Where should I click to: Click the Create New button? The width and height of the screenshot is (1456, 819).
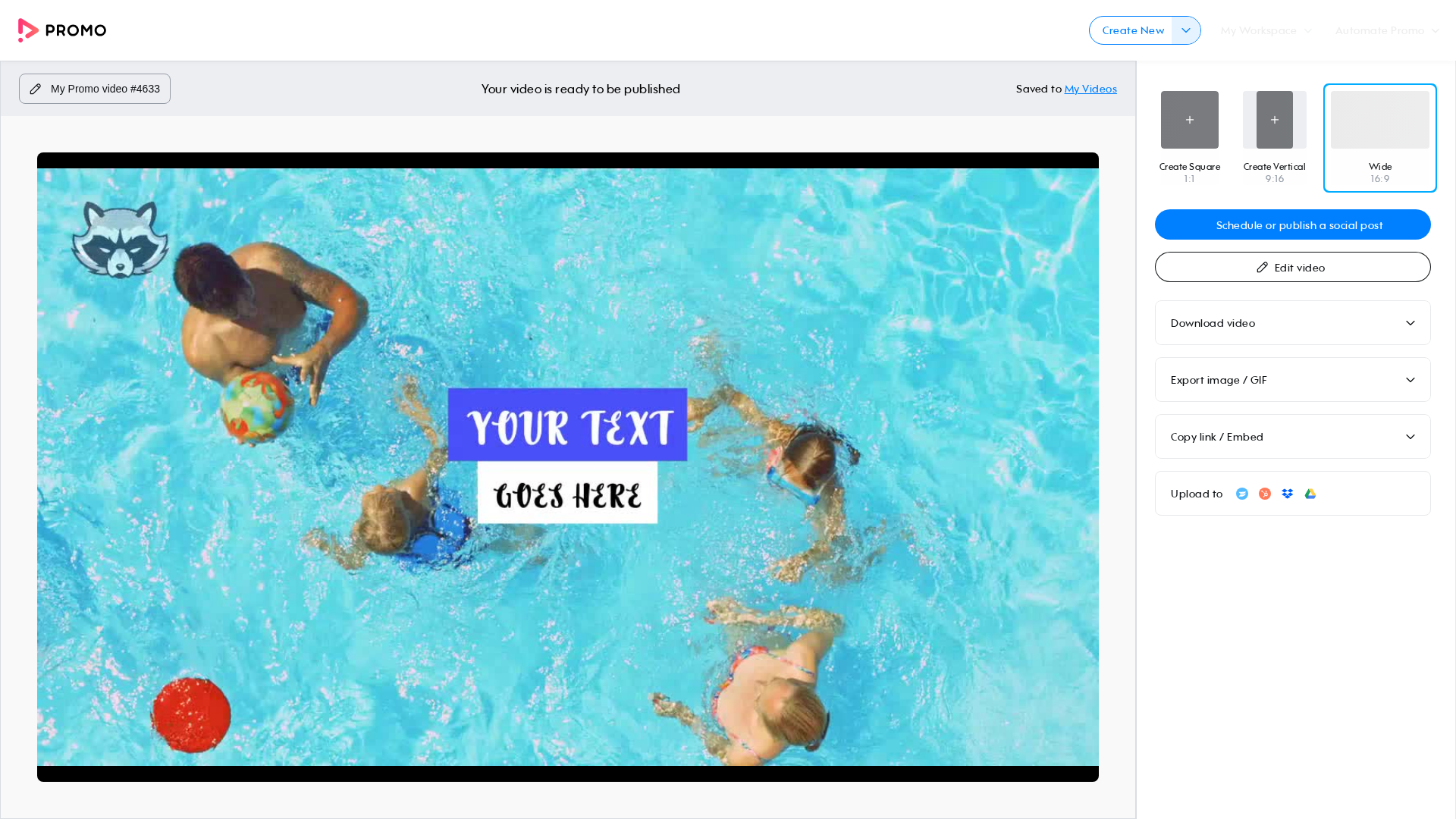[1132, 30]
